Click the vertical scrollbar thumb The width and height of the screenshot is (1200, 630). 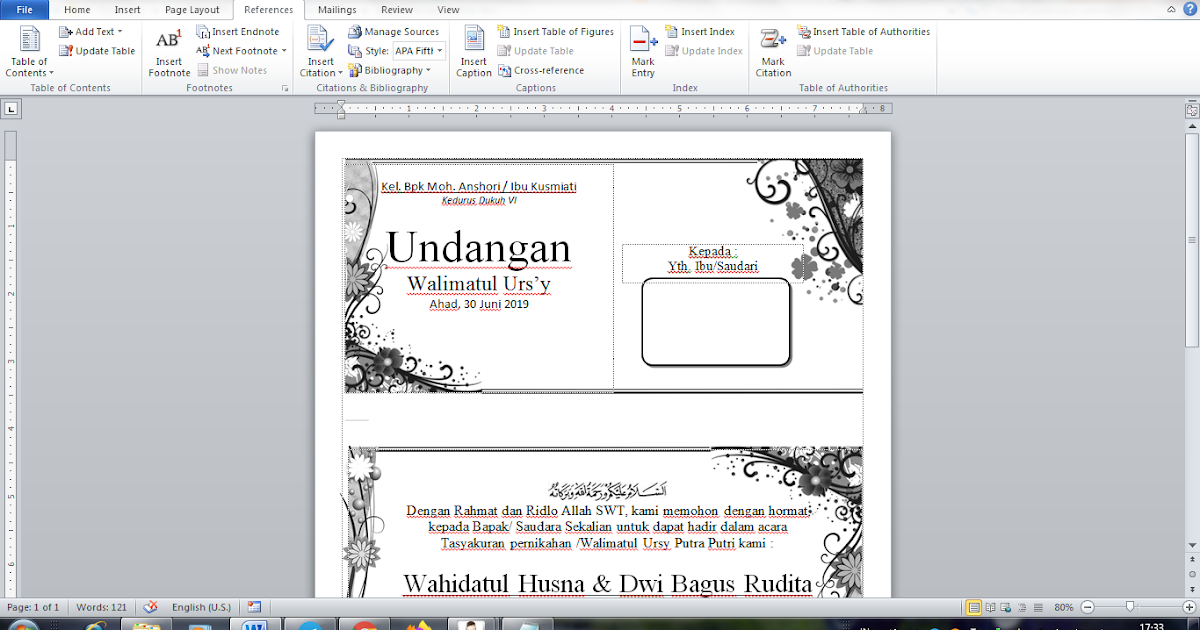pos(1191,240)
